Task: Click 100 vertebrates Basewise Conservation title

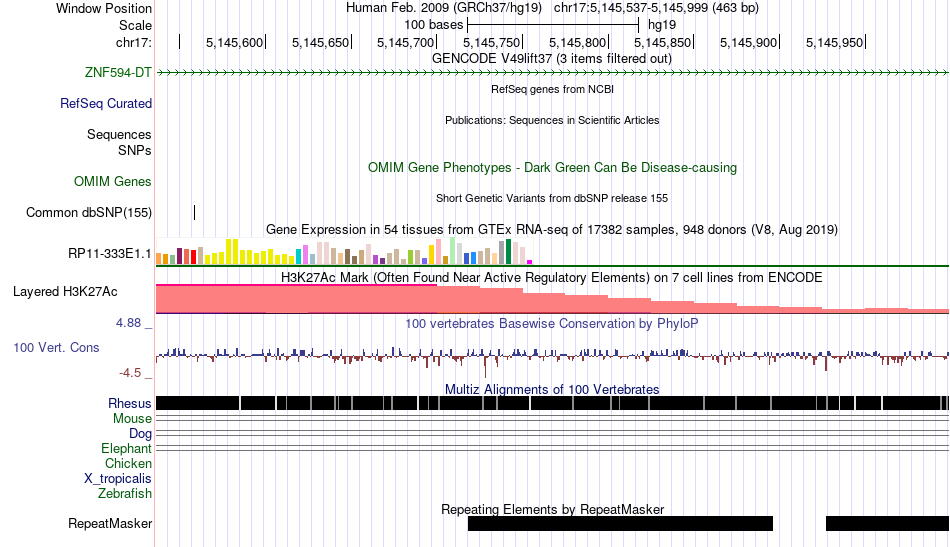Action: coord(552,323)
